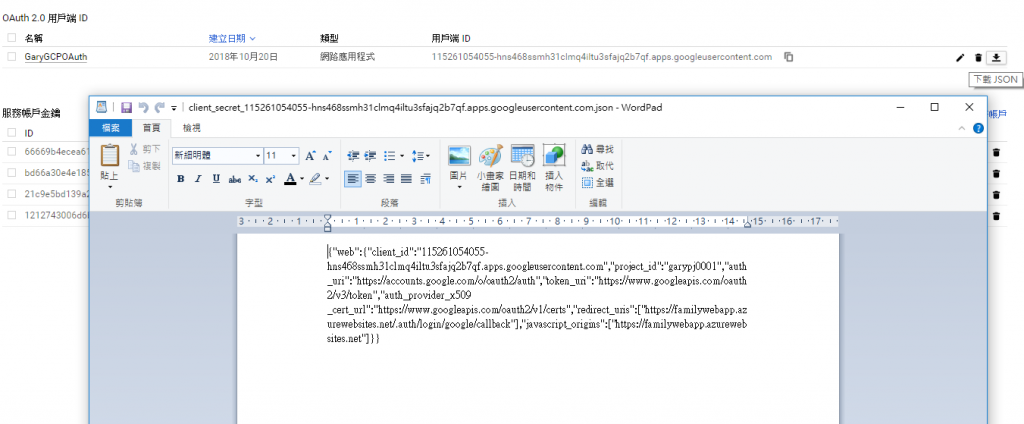
Task: Shrink font size with the smaller A
Action: pyautogui.click(x=327, y=155)
